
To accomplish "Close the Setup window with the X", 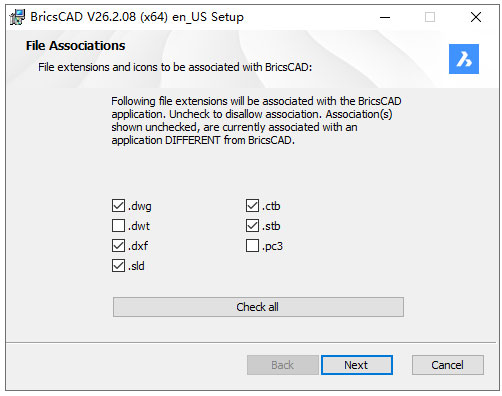I will click(476, 17).
